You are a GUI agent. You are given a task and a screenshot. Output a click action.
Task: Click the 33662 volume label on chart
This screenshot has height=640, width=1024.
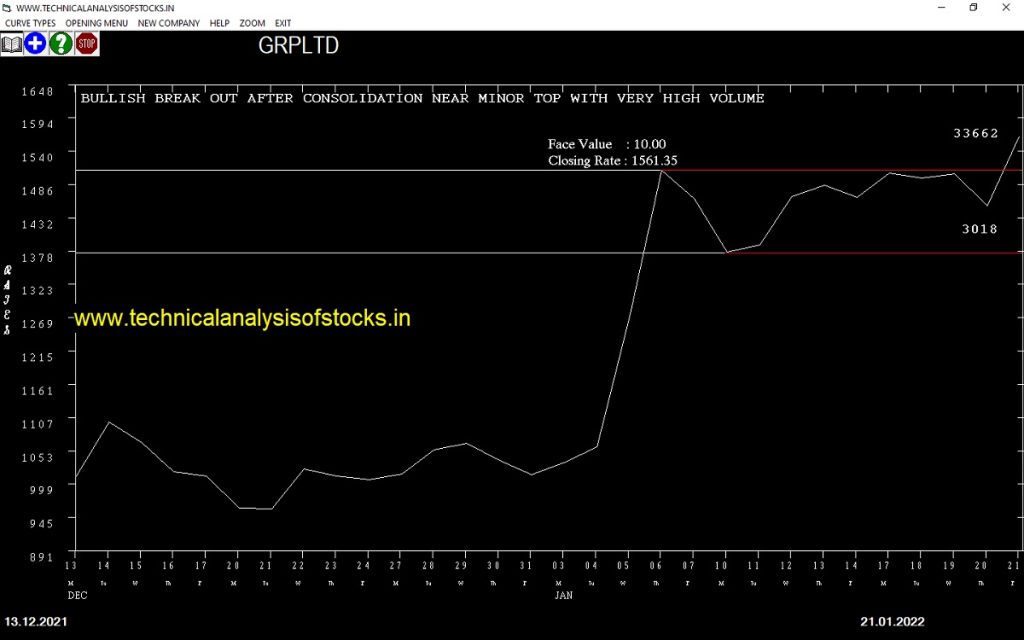[x=975, y=133]
